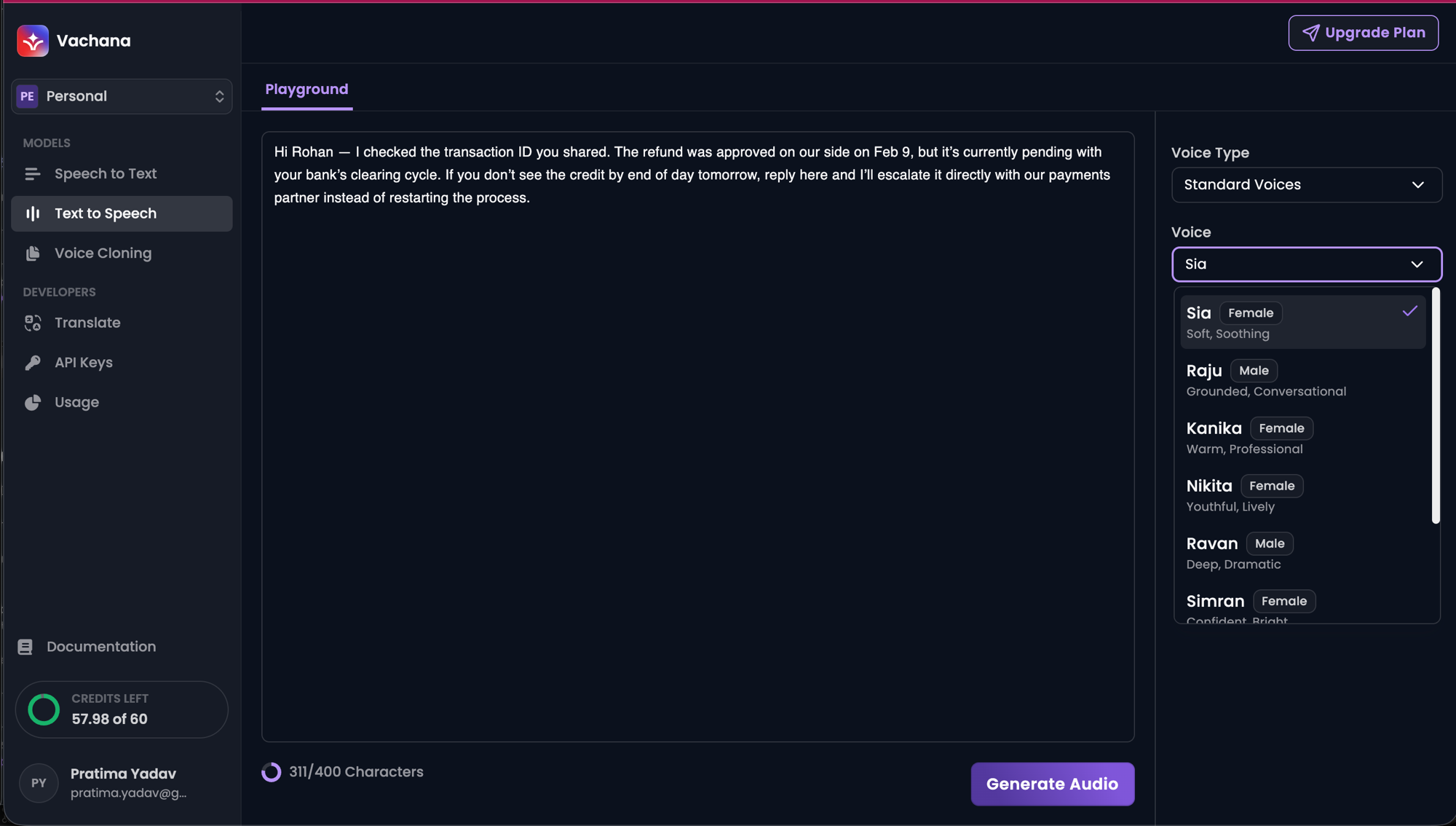Open the Usage pie chart icon
The width and height of the screenshot is (1456, 826).
point(33,403)
